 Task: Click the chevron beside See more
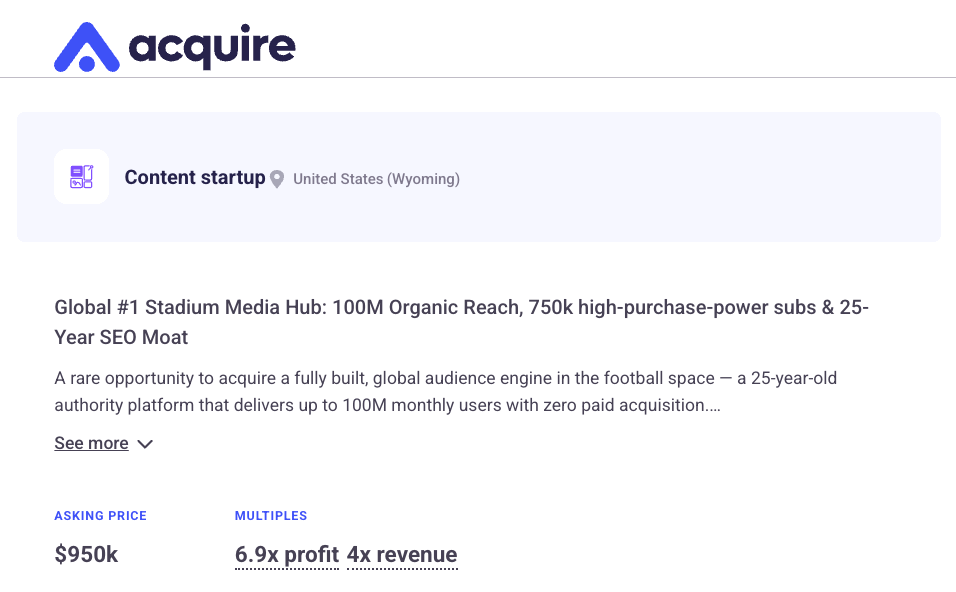pyautogui.click(x=145, y=444)
